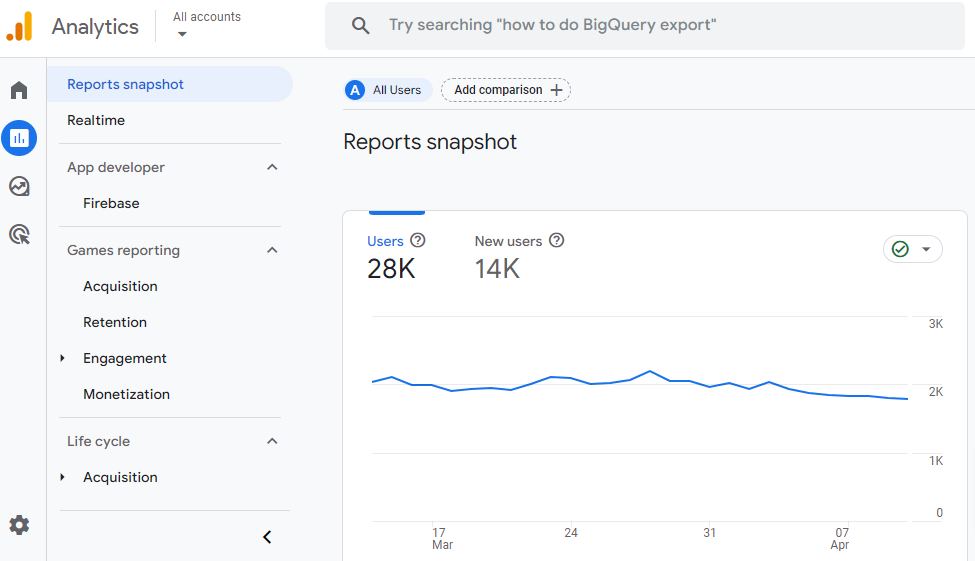Image resolution: width=975 pixels, height=561 pixels.
Task: Collapse the Games reporting section
Action: click(x=272, y=250)
